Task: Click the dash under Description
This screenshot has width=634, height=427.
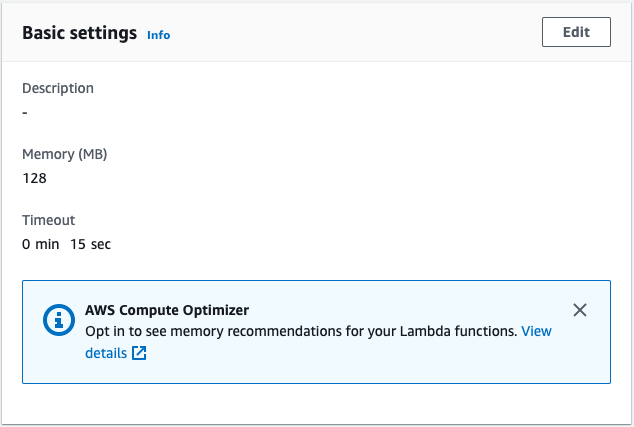Action: click(x=25, y=112)
